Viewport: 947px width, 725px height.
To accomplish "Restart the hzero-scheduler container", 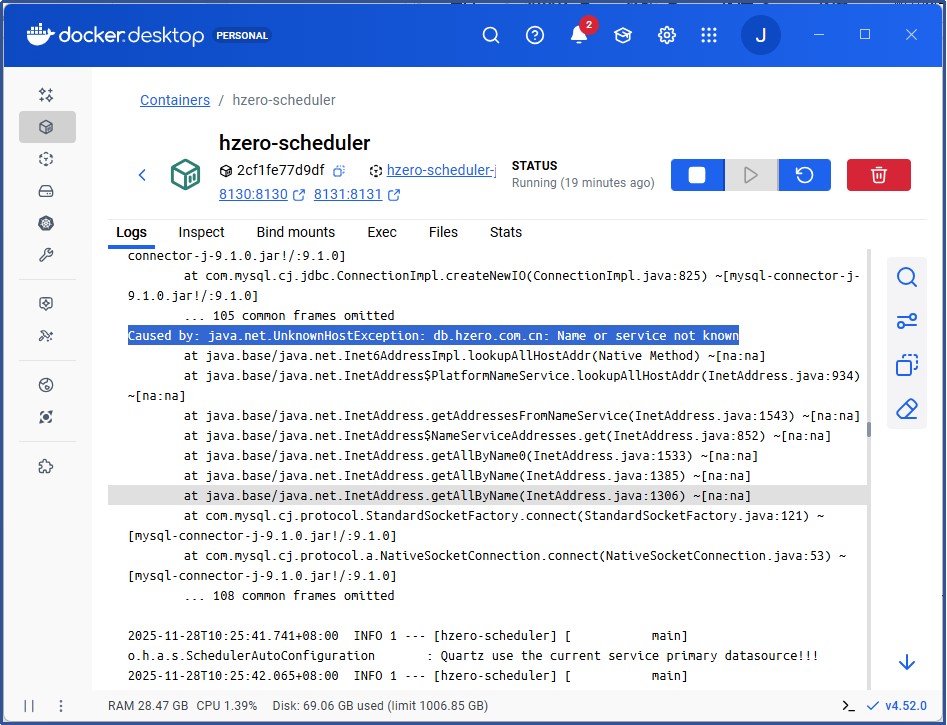I will (804, 175).
